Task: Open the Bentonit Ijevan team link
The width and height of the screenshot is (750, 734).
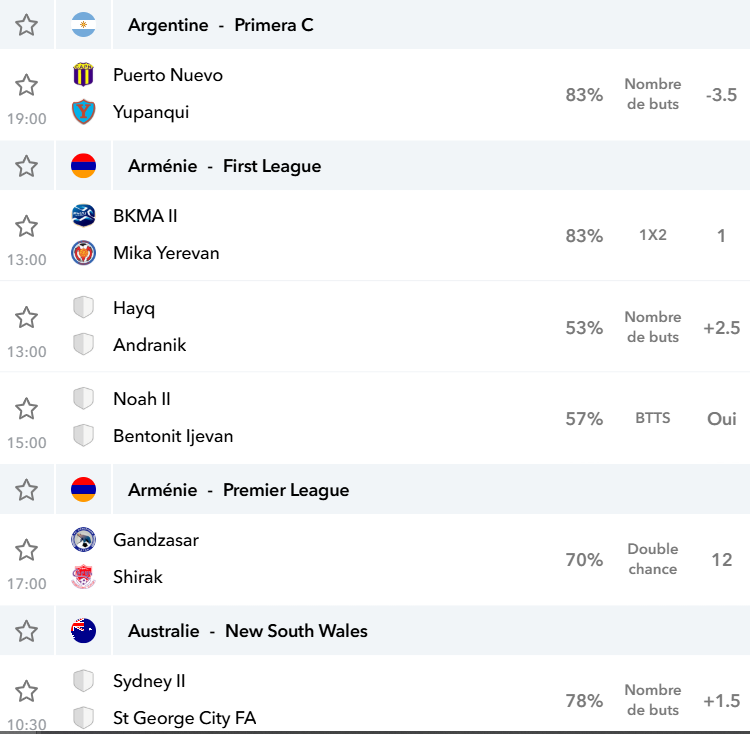Action: coord(173,436)
